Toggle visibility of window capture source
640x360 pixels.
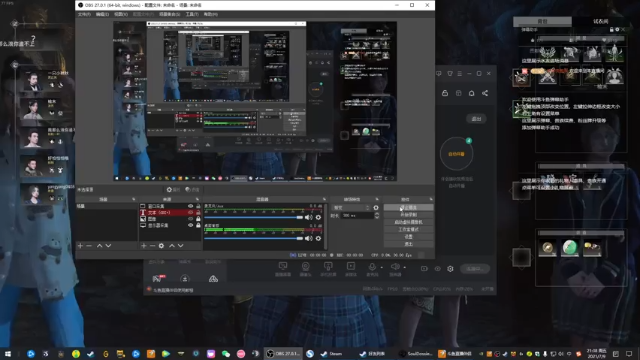[x=190, y=206]
